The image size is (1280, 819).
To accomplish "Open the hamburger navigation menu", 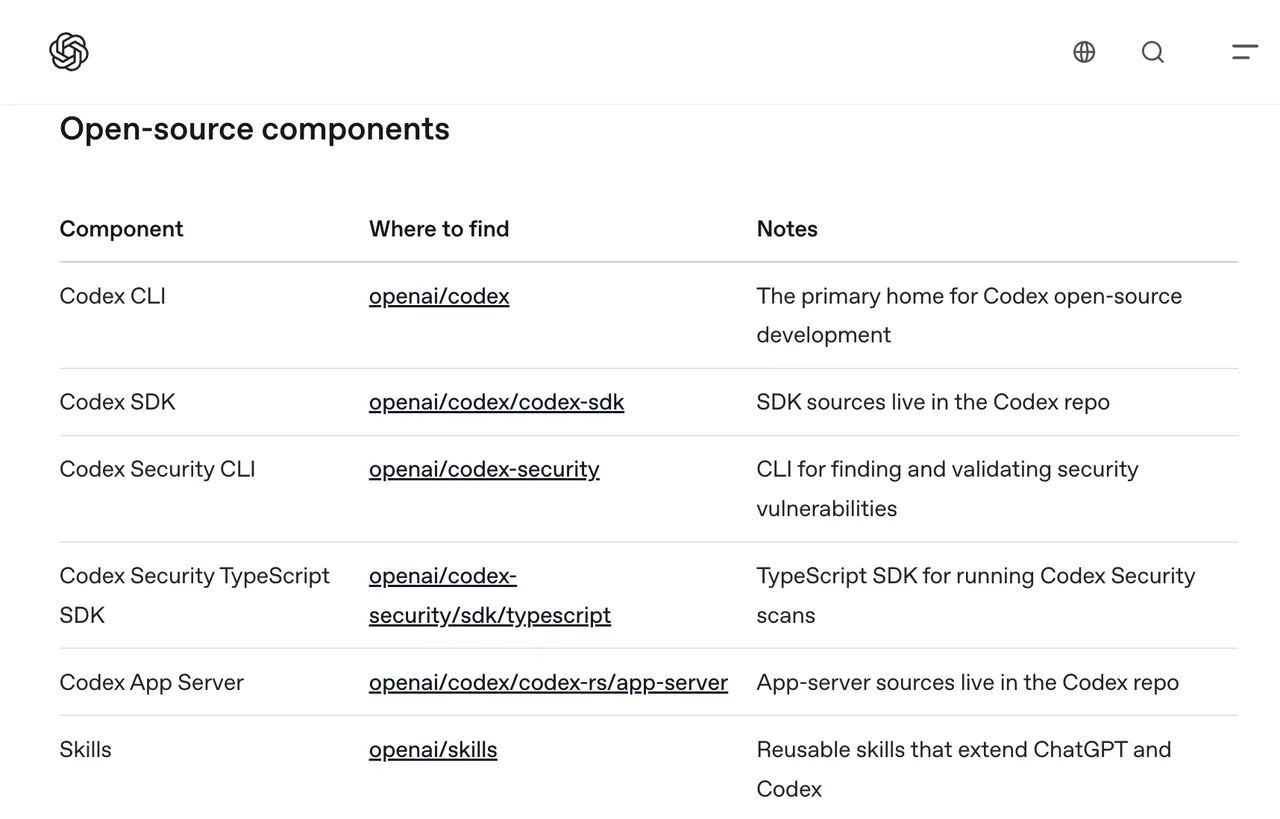I will point(1245,52).
